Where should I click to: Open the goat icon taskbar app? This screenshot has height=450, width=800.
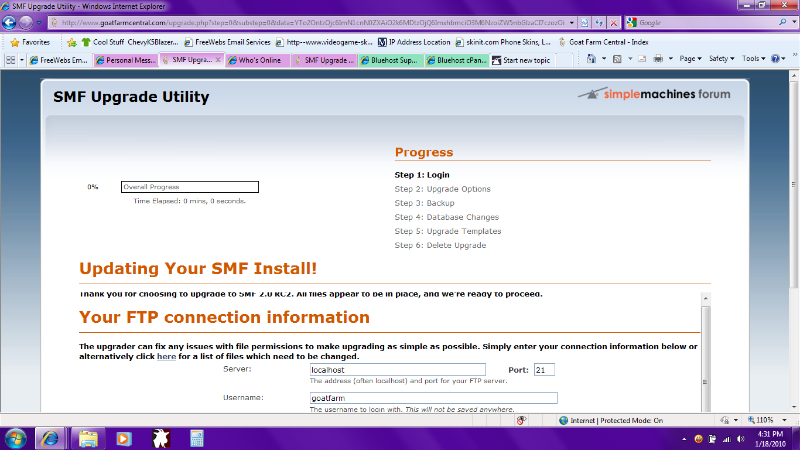click(x=161, y=439)
